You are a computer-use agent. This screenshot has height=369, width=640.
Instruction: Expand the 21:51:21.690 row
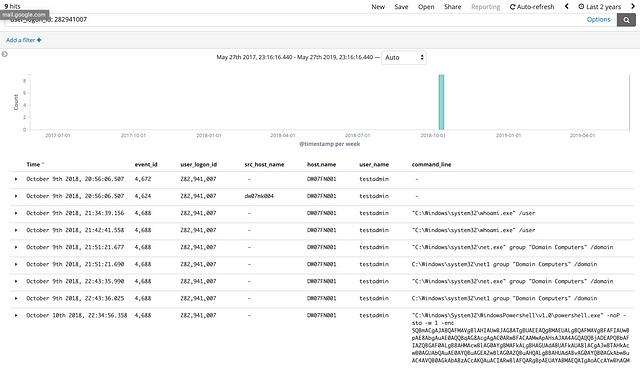point(16,265)
